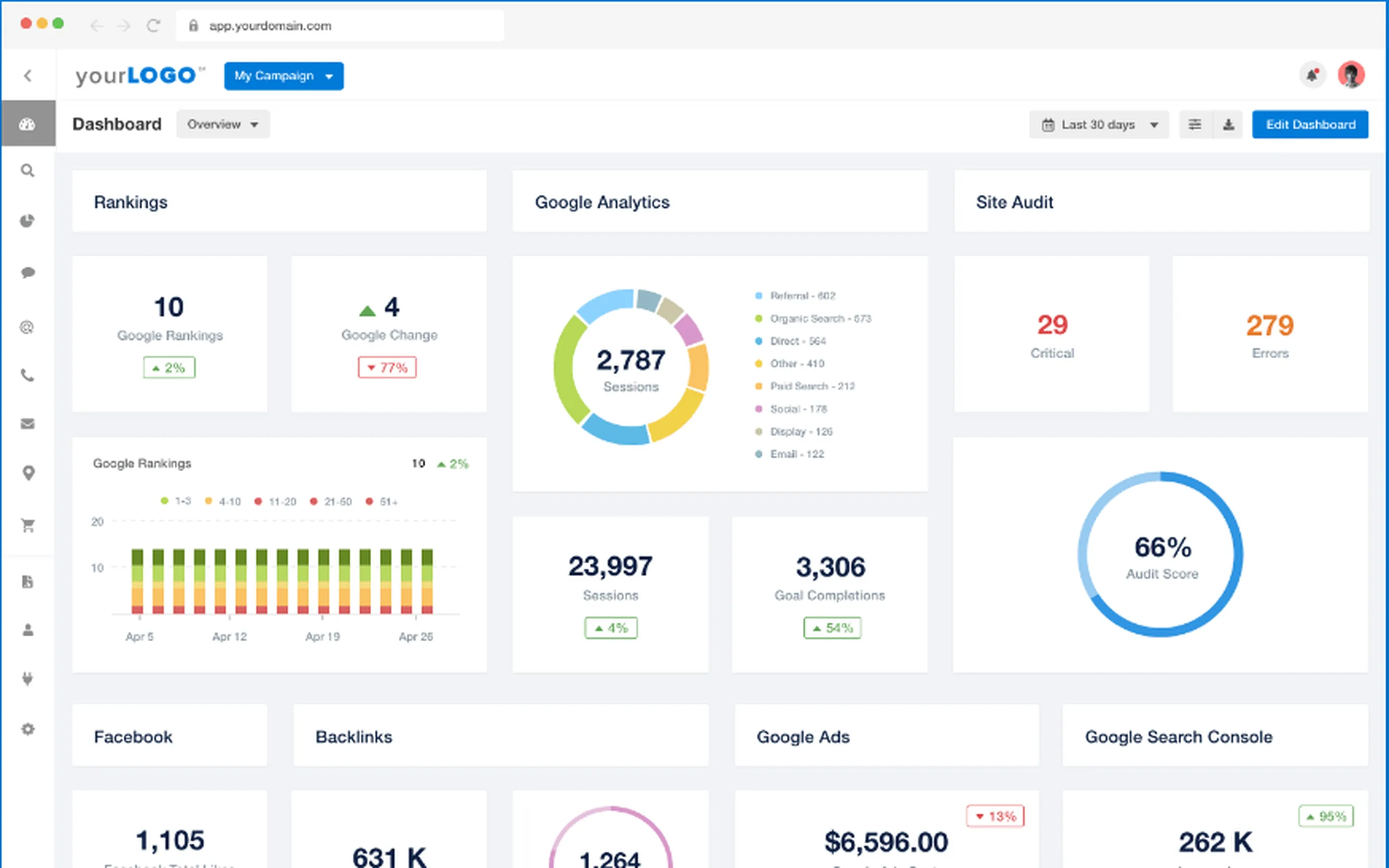Open the pie chart analytics sidebar icon
This screenshot has width=1389, height=868.
click(x=28, y=221)
